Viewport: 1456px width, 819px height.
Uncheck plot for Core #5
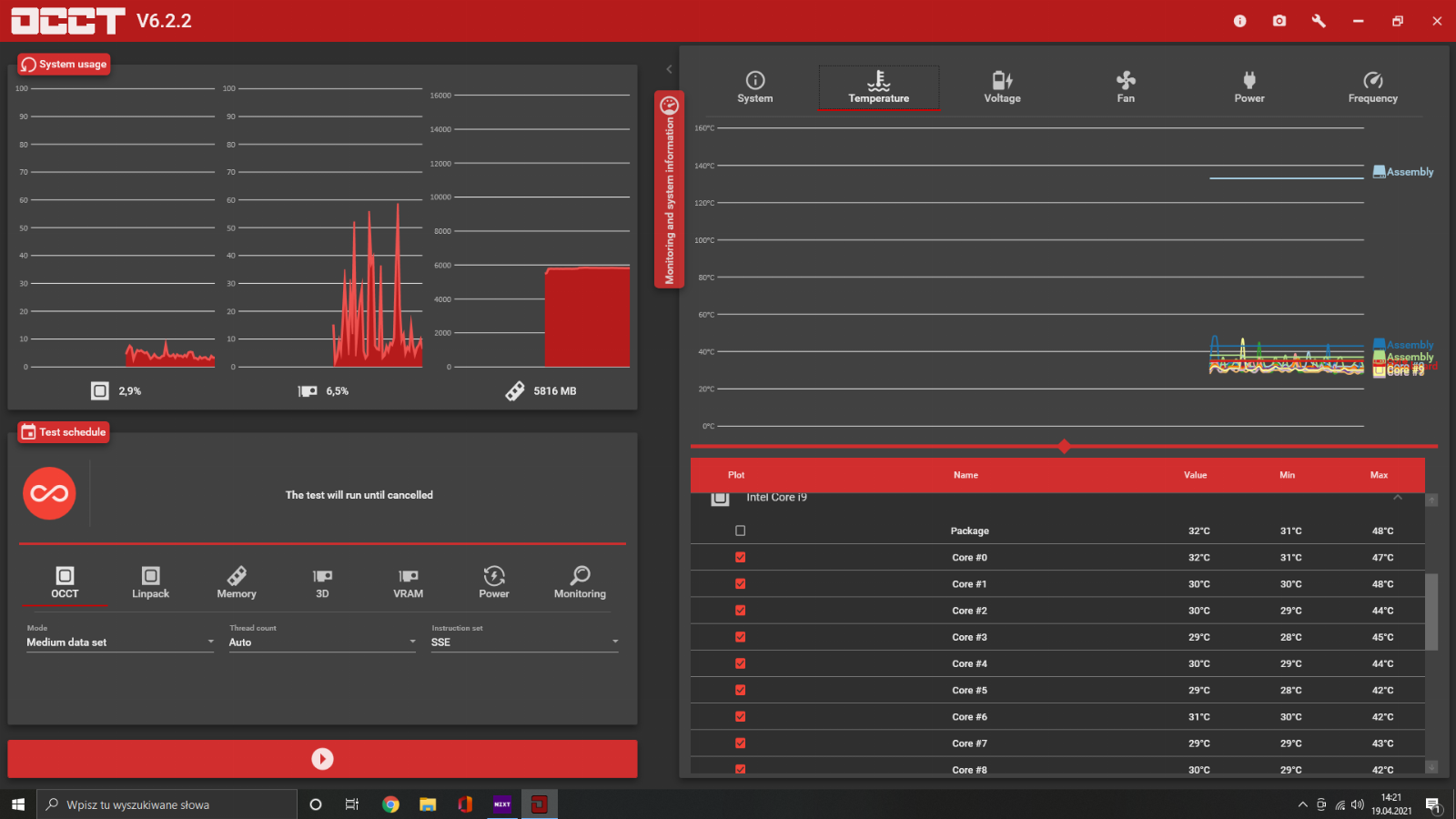pos(740,690)
